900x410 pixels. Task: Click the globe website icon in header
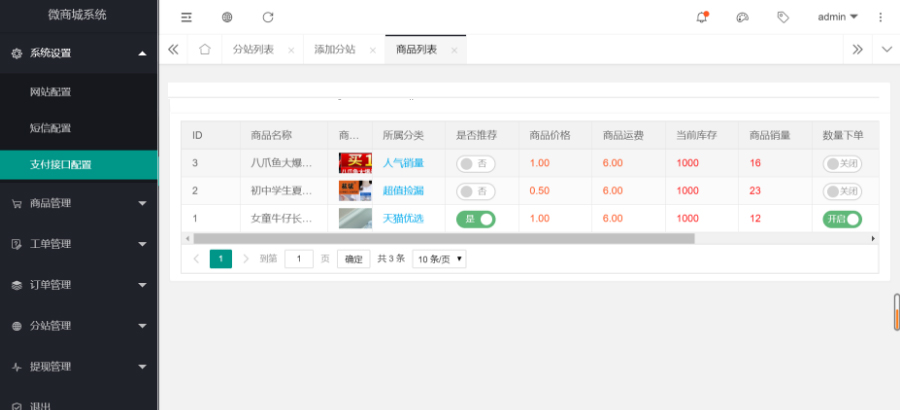coord(227,17)
